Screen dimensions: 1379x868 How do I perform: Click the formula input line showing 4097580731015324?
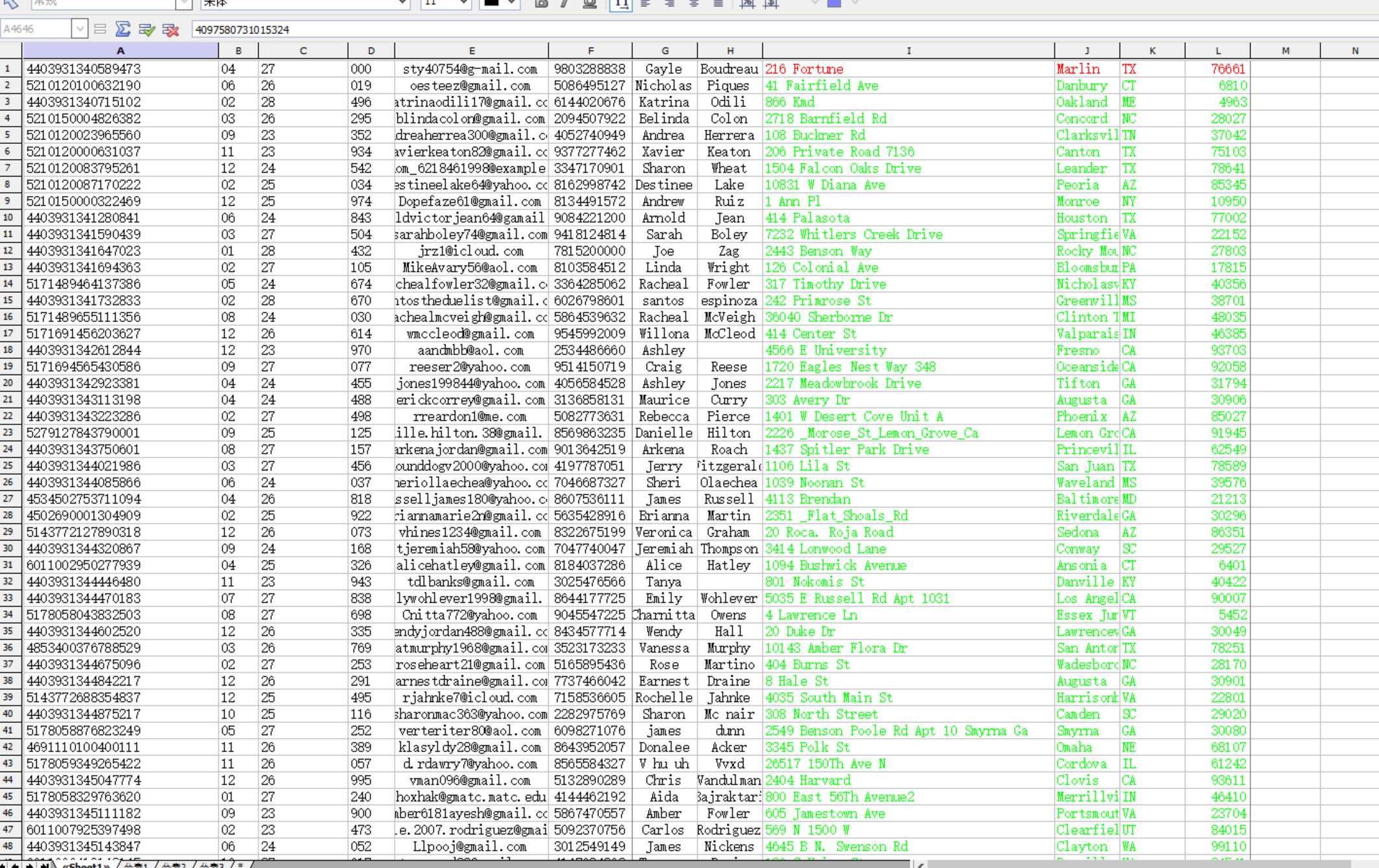click(784, 29)
